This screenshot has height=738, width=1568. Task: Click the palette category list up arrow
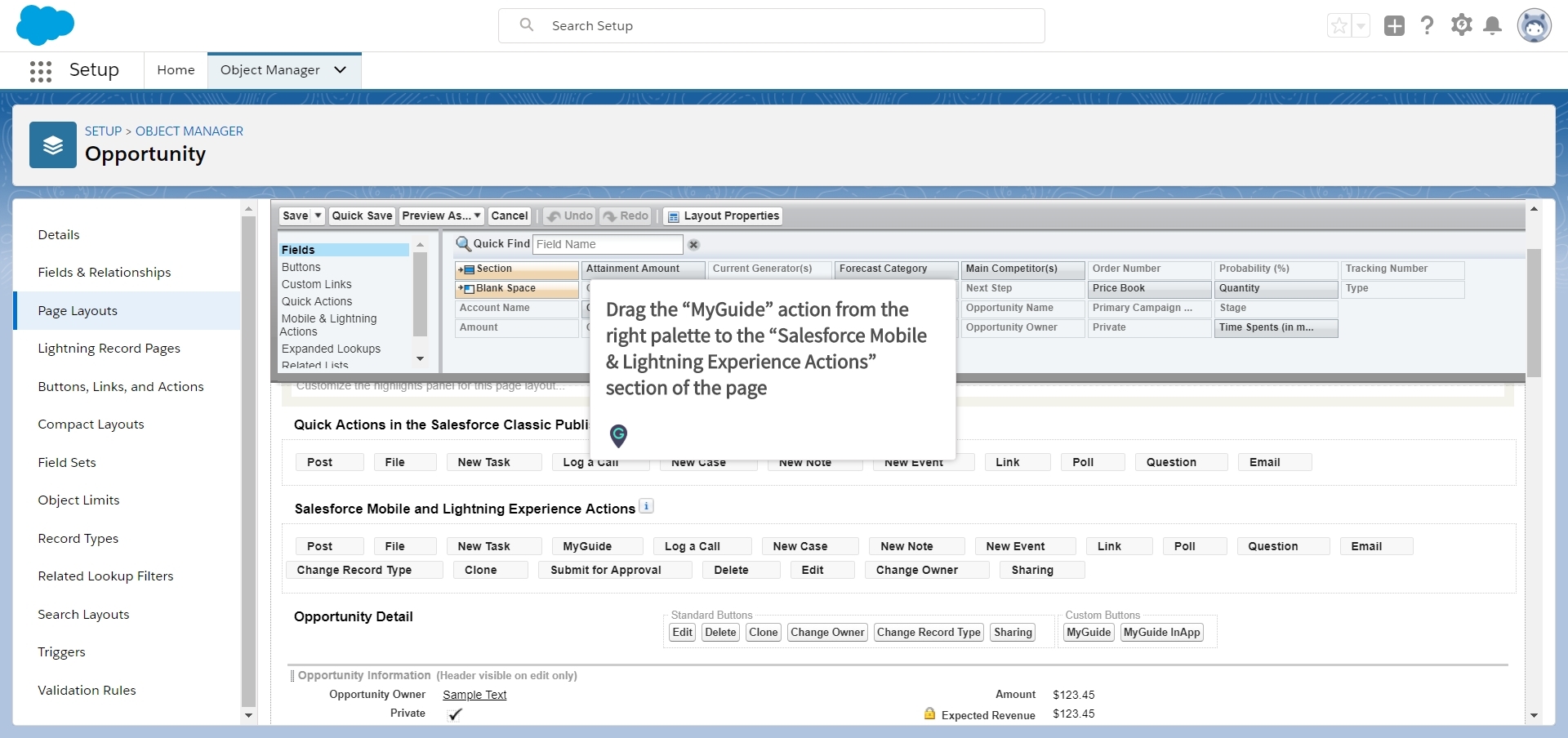click(x=421, y=245)
